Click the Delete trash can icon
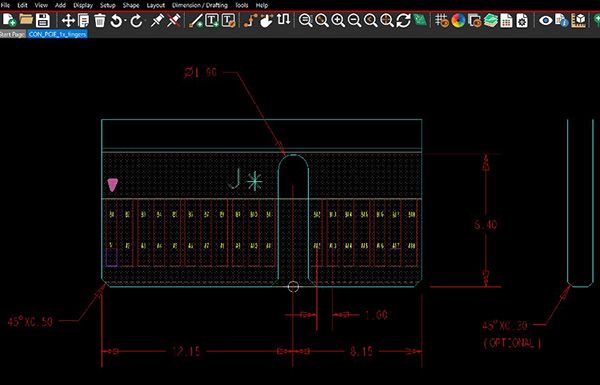 coord(99,20)
